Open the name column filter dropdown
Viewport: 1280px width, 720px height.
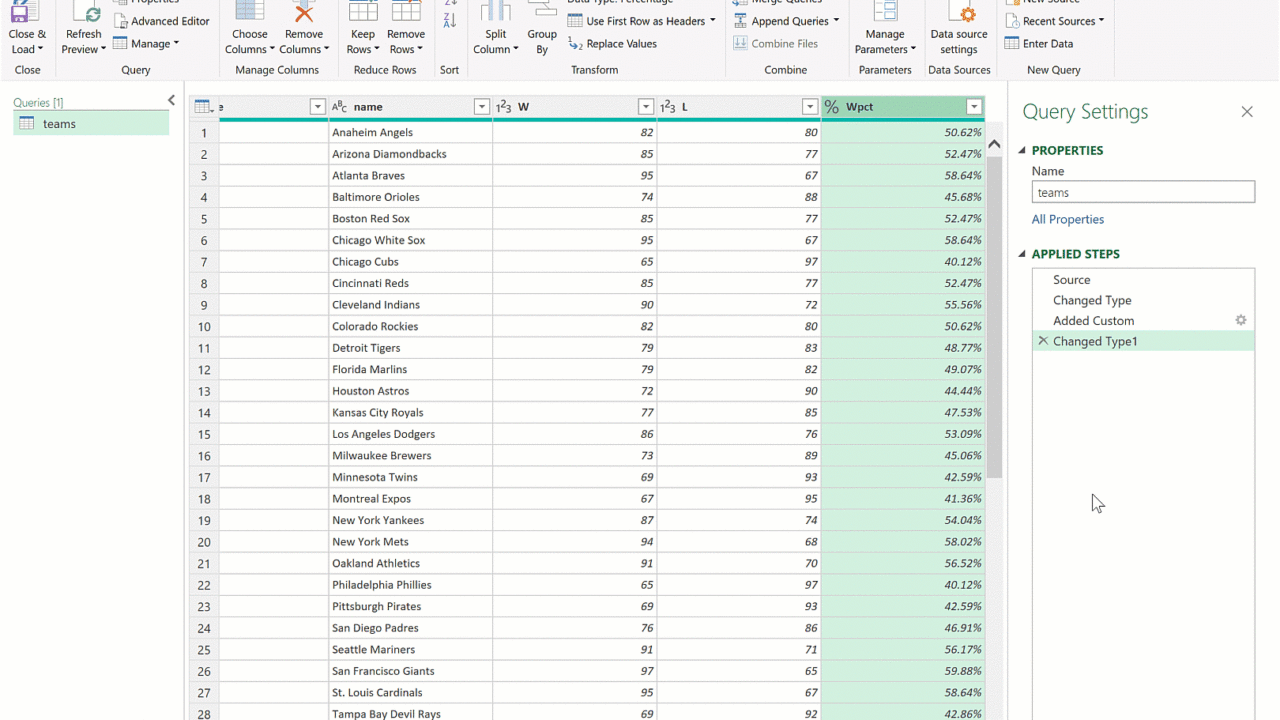click(x=482, y=107)
